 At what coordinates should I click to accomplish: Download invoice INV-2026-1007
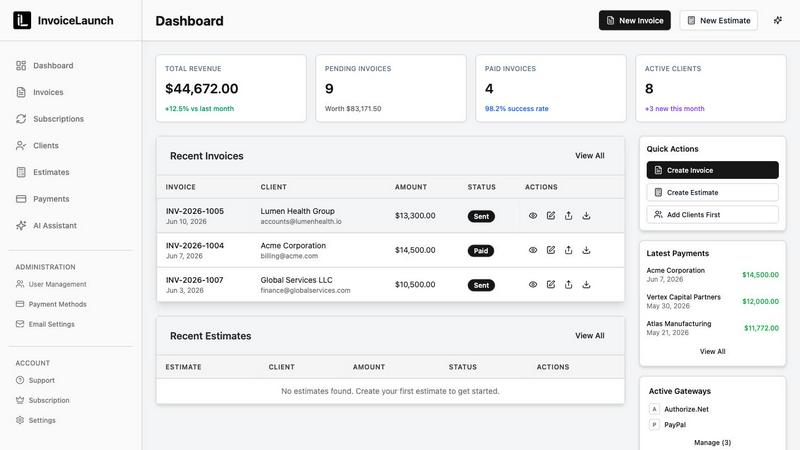click(586, 285)
